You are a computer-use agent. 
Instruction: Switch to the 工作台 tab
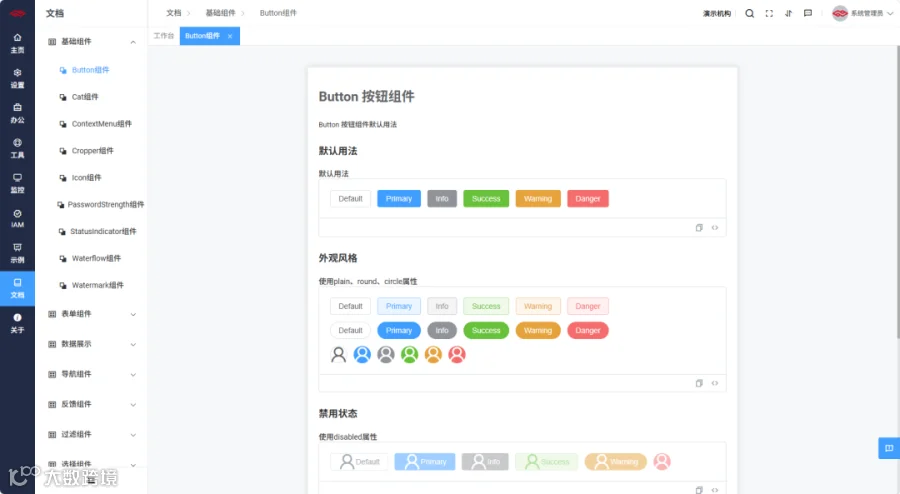pyautogui.click(x=164, y=36)
